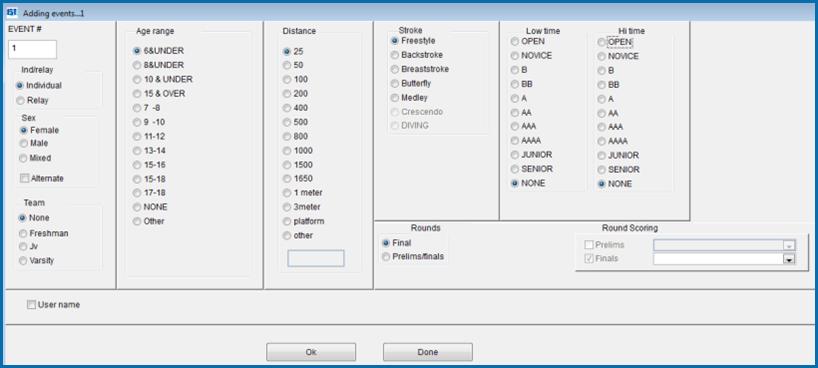Select distance 800

pos(295,136)
